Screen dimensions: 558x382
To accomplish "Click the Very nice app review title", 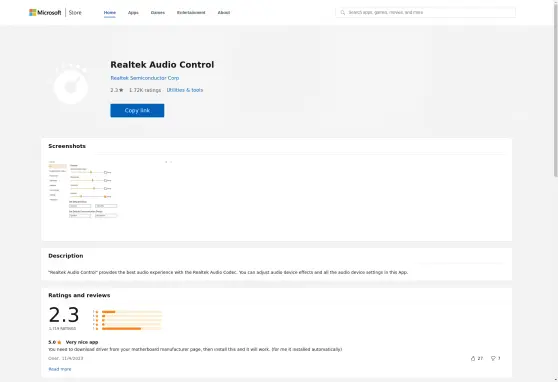I will [82, 342].
